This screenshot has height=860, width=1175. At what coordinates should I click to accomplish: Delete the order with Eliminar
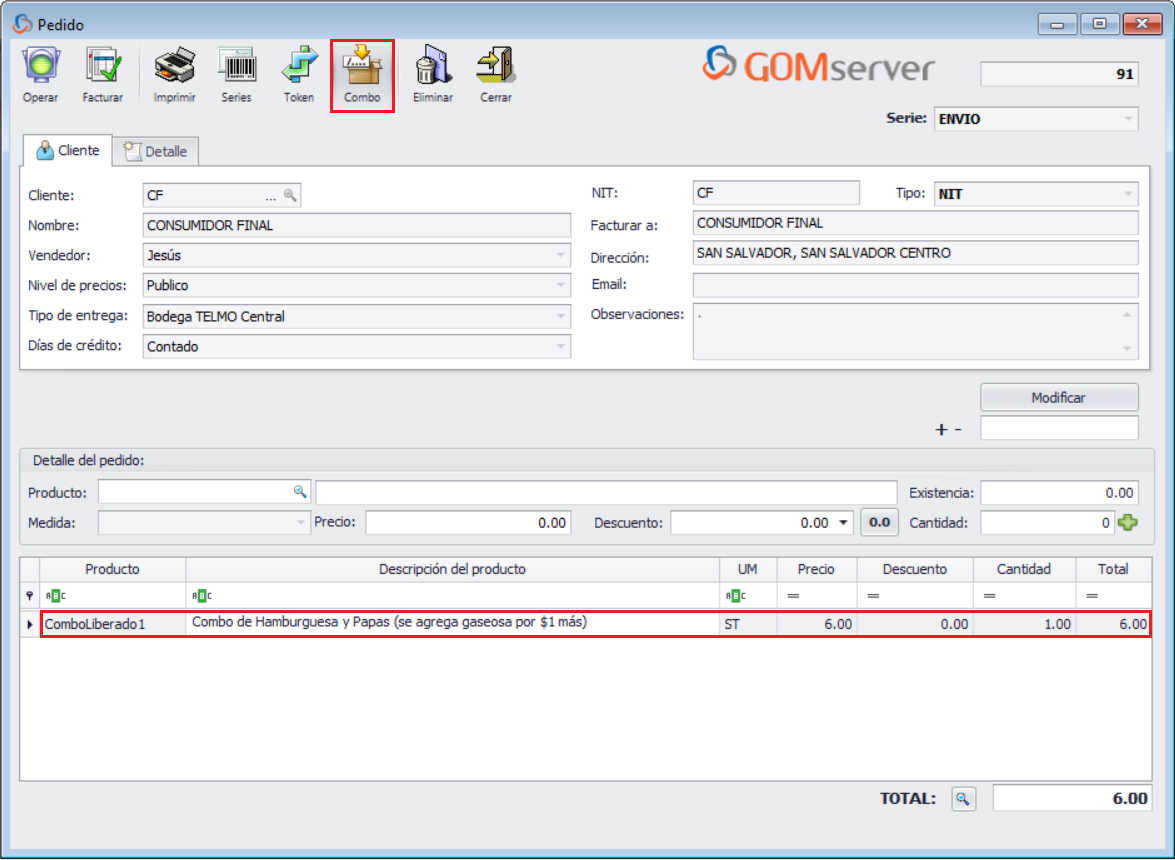point(432,66)
